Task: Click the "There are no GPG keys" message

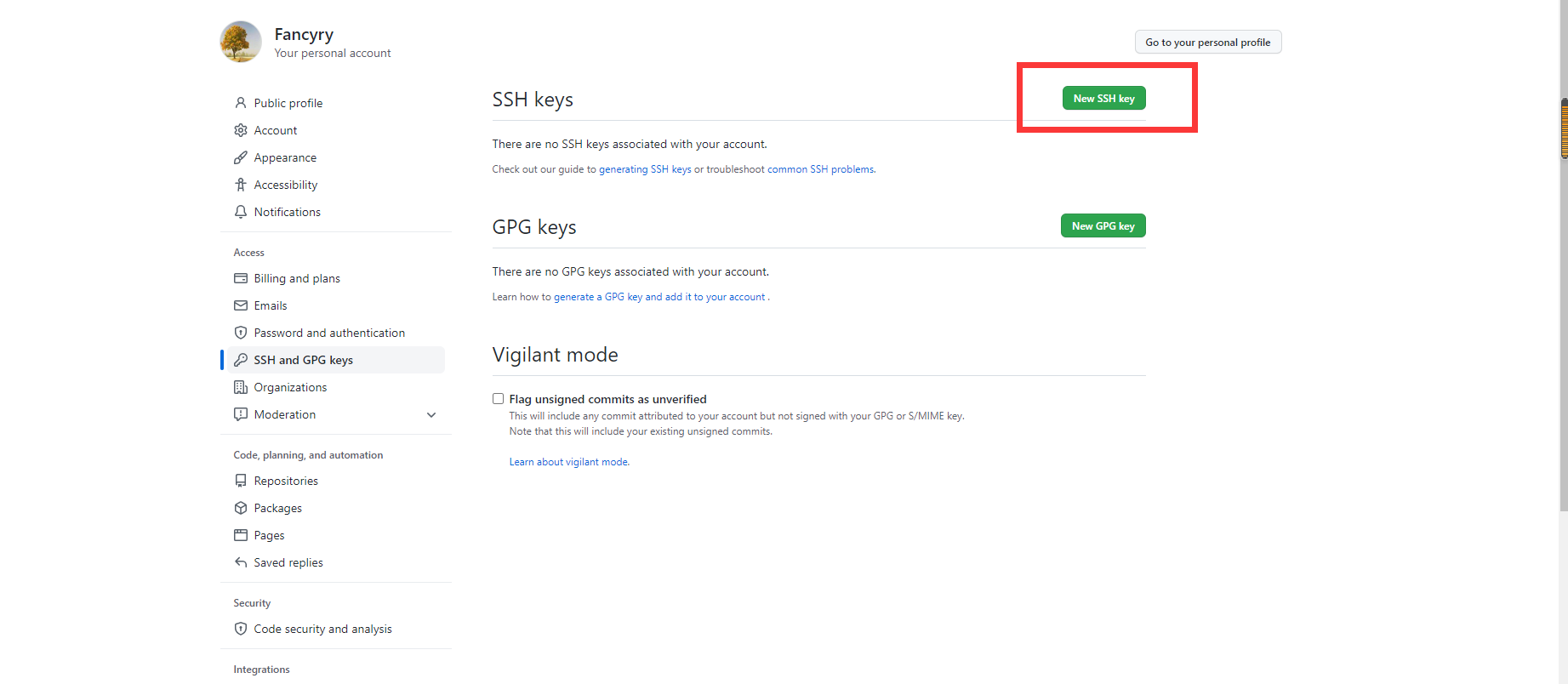Action: tap(630, 271)
